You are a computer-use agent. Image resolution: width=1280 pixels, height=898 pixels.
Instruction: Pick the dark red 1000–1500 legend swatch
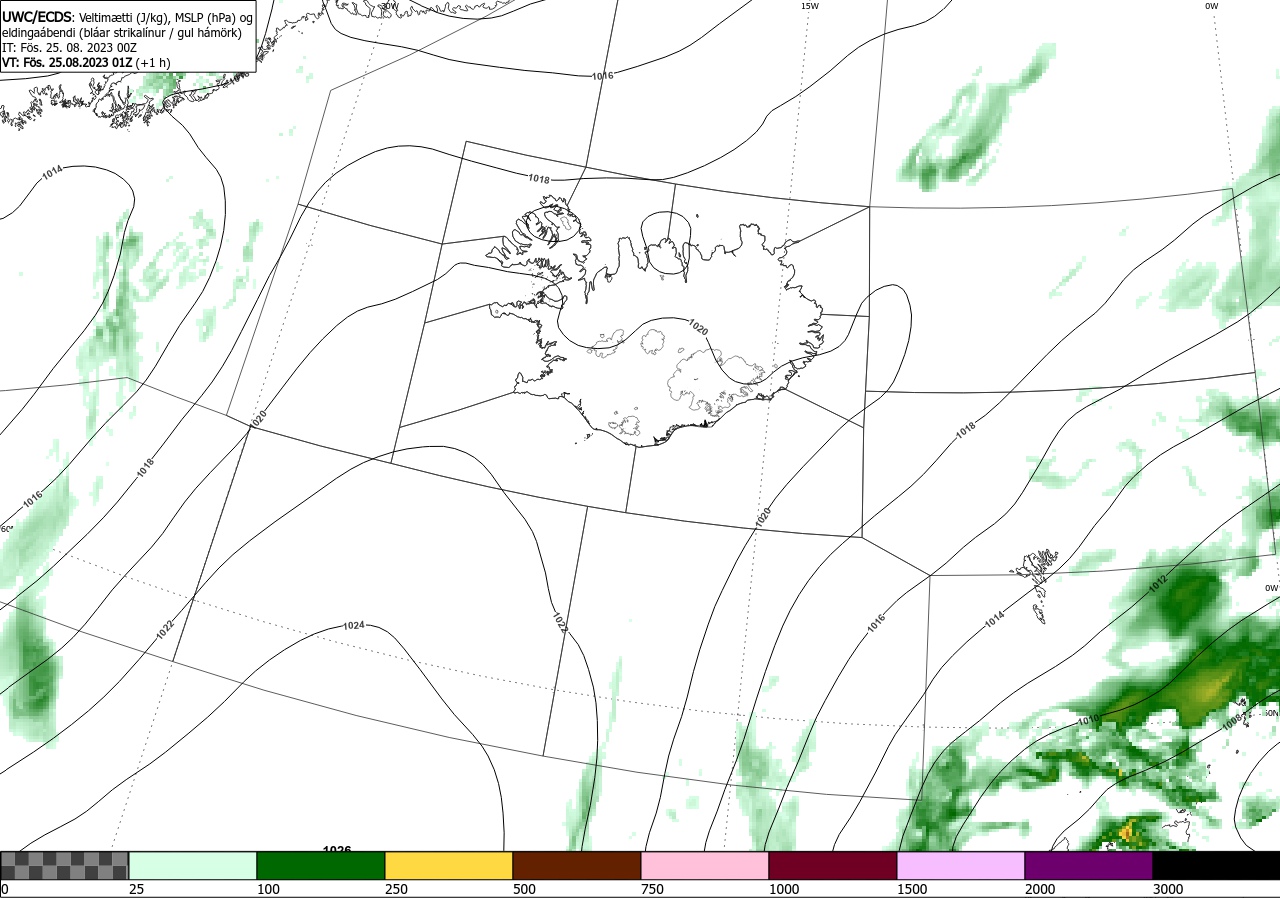click(x=833, y=865)
